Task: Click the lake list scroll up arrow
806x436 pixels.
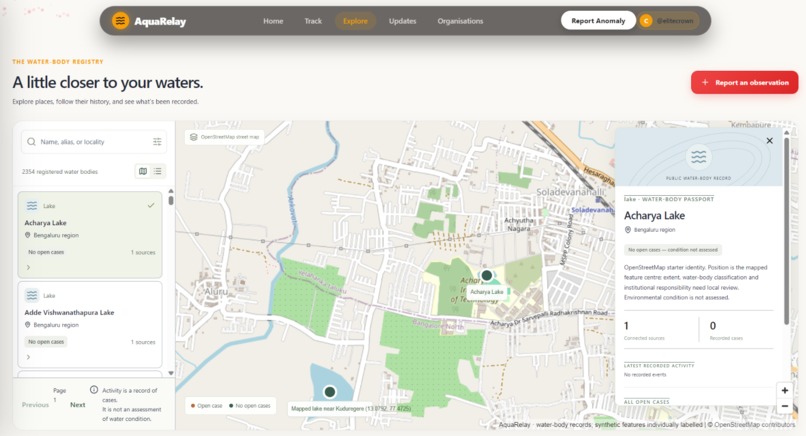Action: (x=171, y=191)
